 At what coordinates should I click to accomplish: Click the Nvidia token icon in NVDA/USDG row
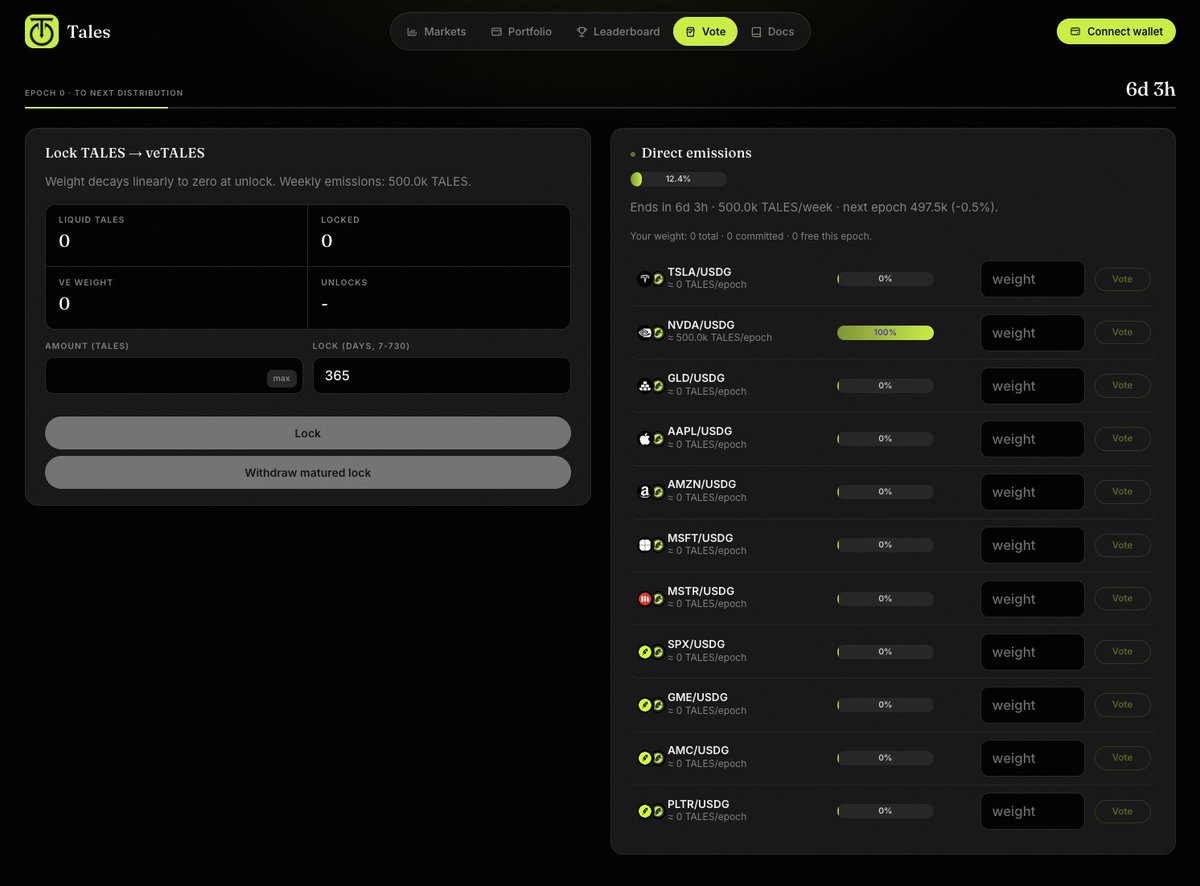pyautogui.click(x=644, y=332)
